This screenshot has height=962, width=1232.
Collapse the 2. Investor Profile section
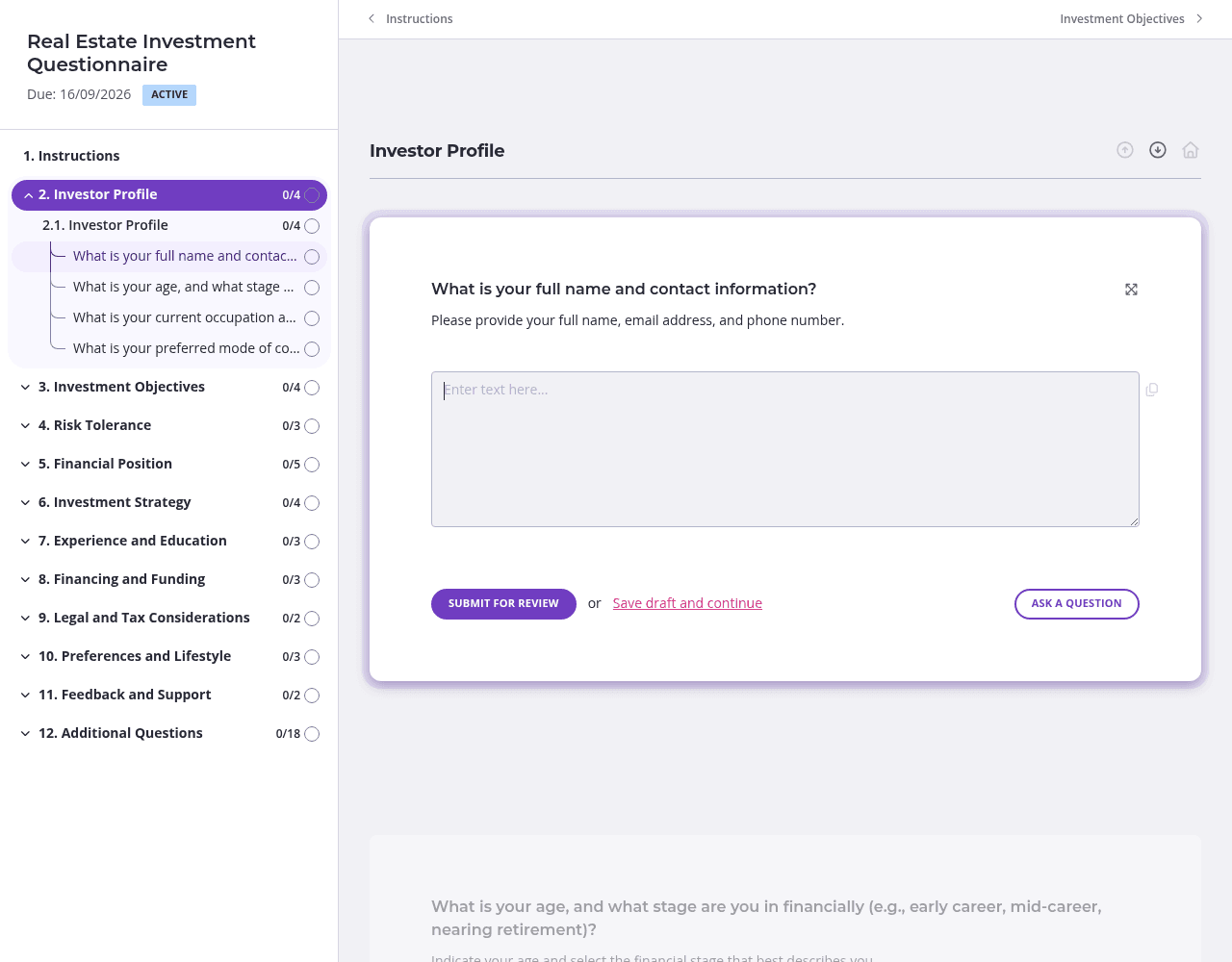click(x=28, y=195)
